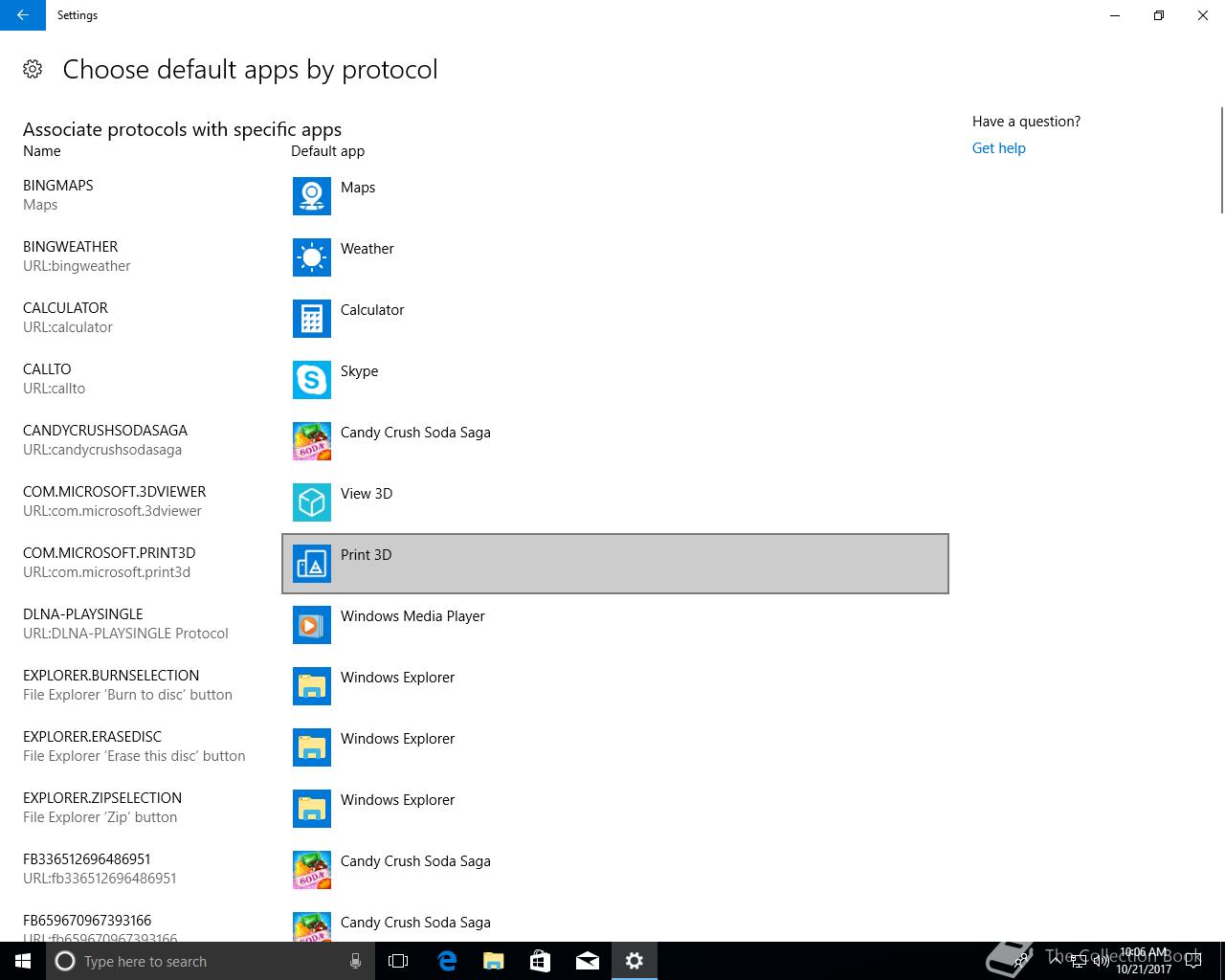Select the BINGMAPS protocol name

tap(58, 186)
